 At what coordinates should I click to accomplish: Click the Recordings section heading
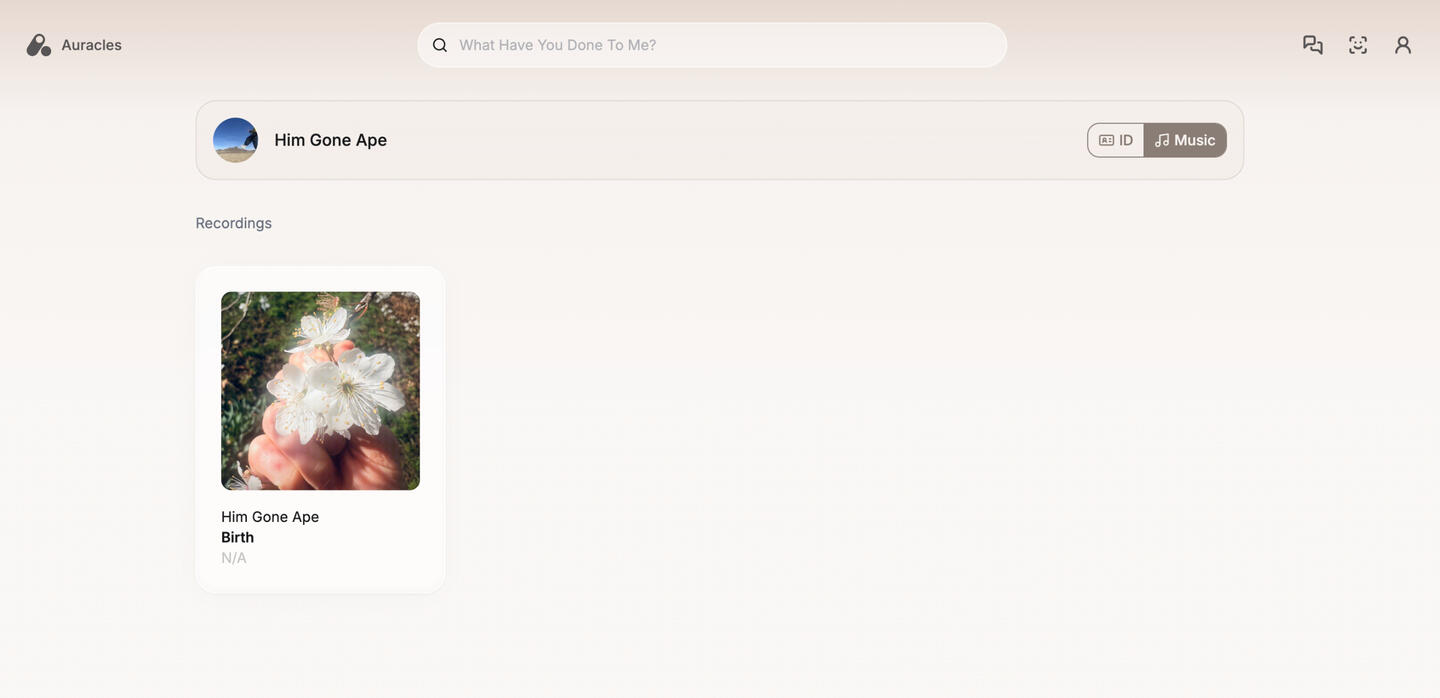pyautogui.click(x=234, y=223)
